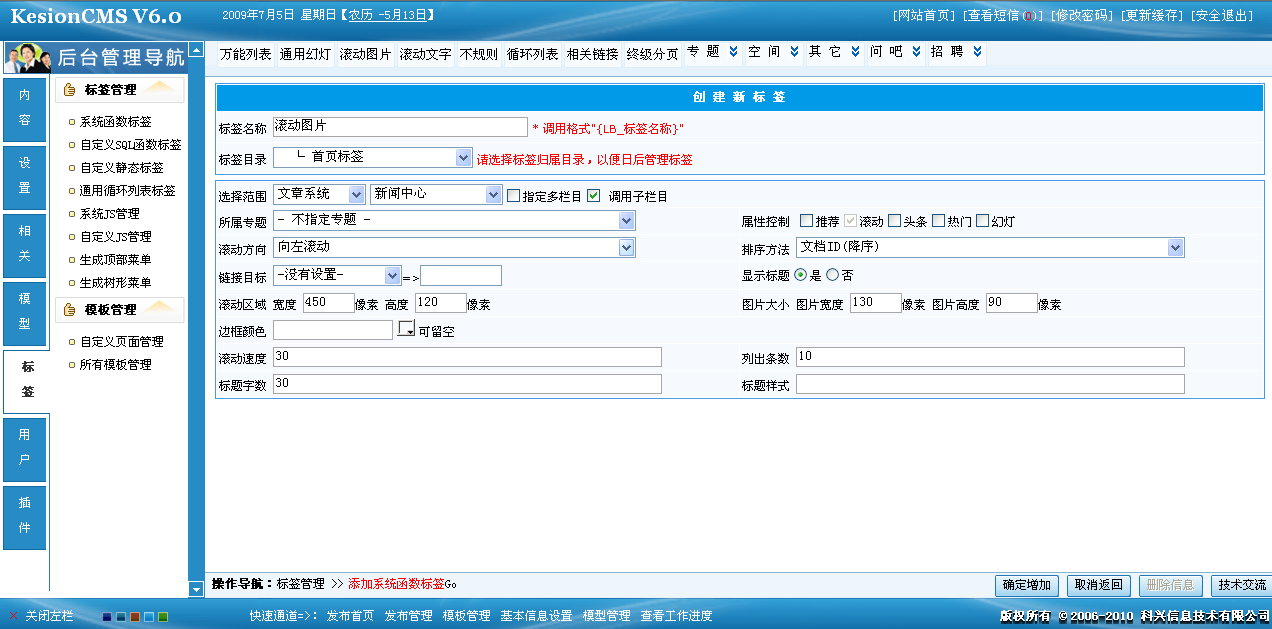Enable the 指定多栏目 checkbox
Screen dimensions: 1272x629
(514, 196)
